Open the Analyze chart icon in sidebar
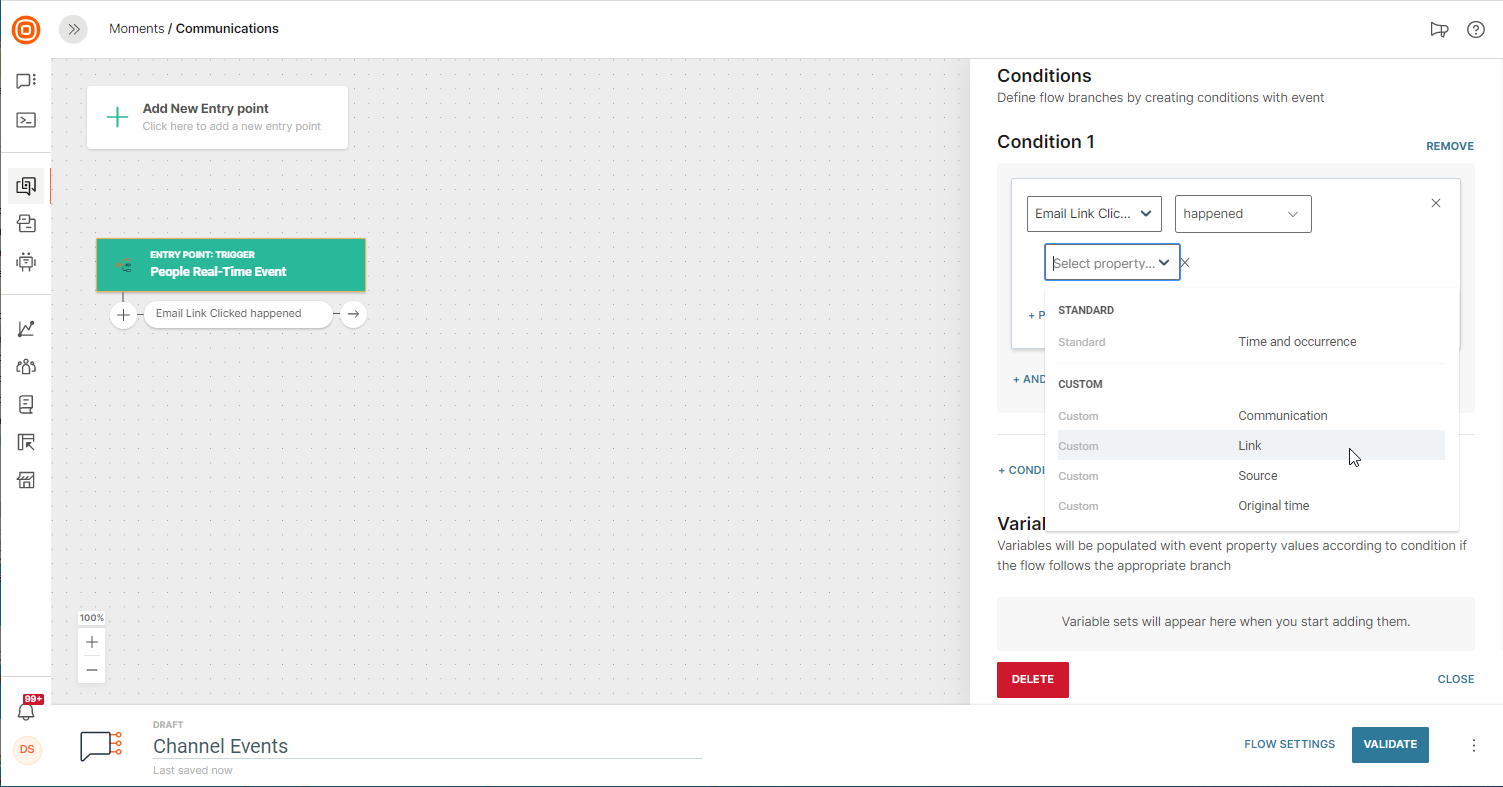 click(26, 329)
